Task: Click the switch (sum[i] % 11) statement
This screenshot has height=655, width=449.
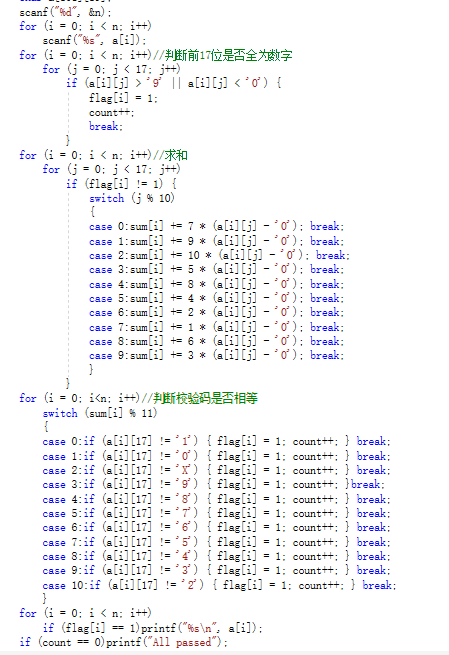Action: pos(100,413)
